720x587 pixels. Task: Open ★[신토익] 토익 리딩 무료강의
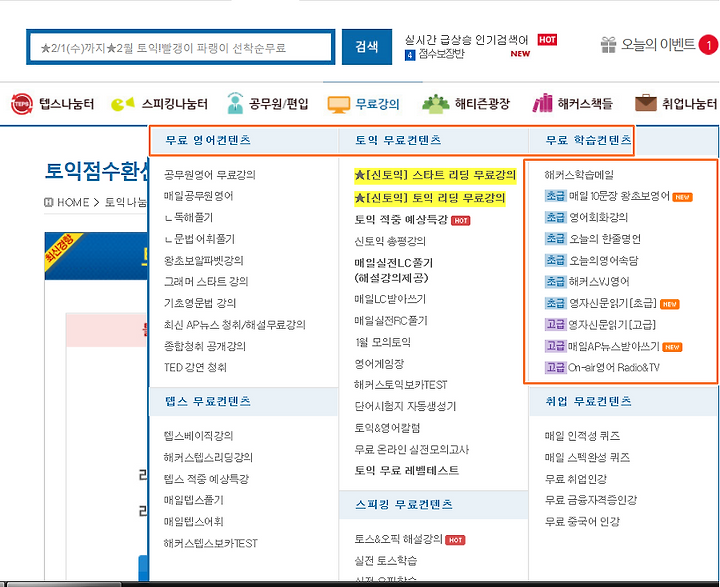(x=430, y=198)
